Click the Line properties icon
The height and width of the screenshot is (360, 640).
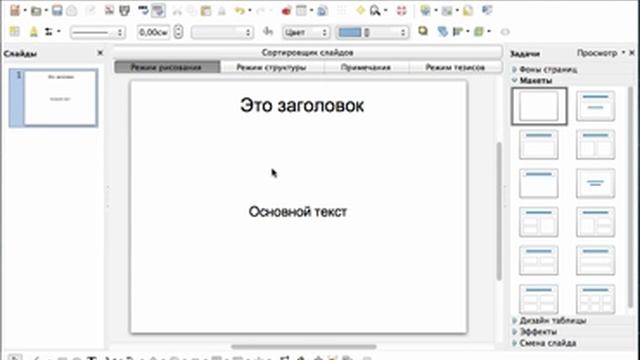pos(33,32)
